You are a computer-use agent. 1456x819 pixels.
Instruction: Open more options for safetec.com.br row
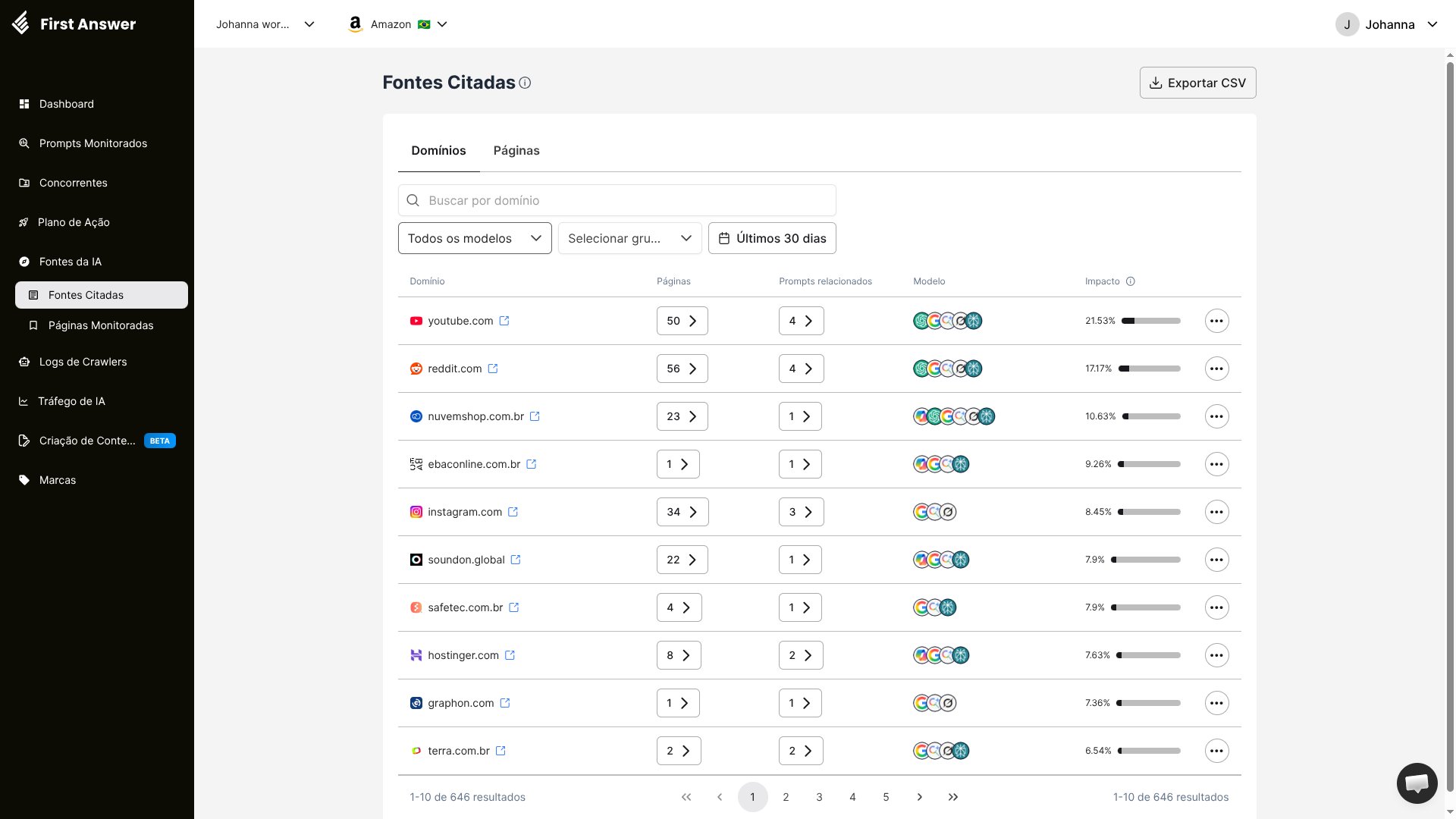pos(1216,607)
